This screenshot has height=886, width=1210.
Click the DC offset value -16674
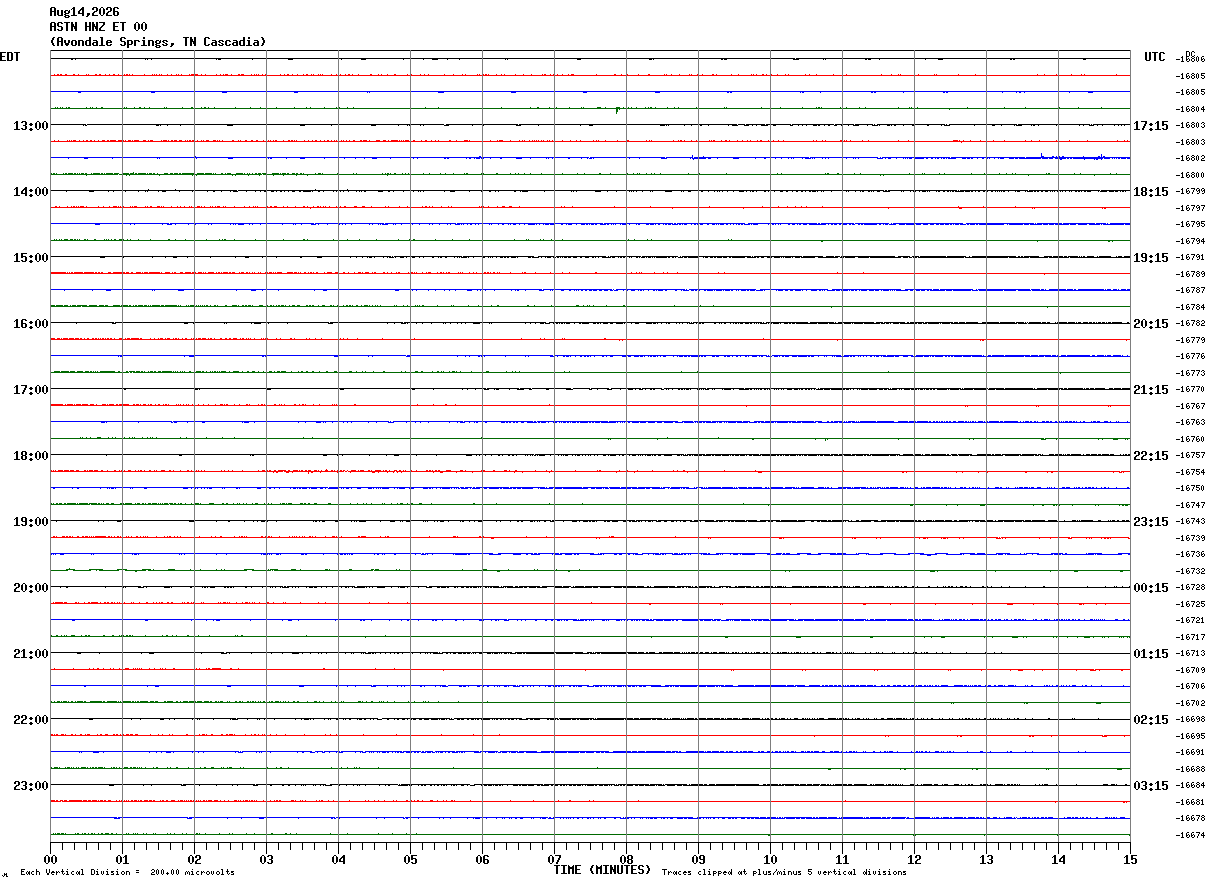click(x=1191, y=835)
